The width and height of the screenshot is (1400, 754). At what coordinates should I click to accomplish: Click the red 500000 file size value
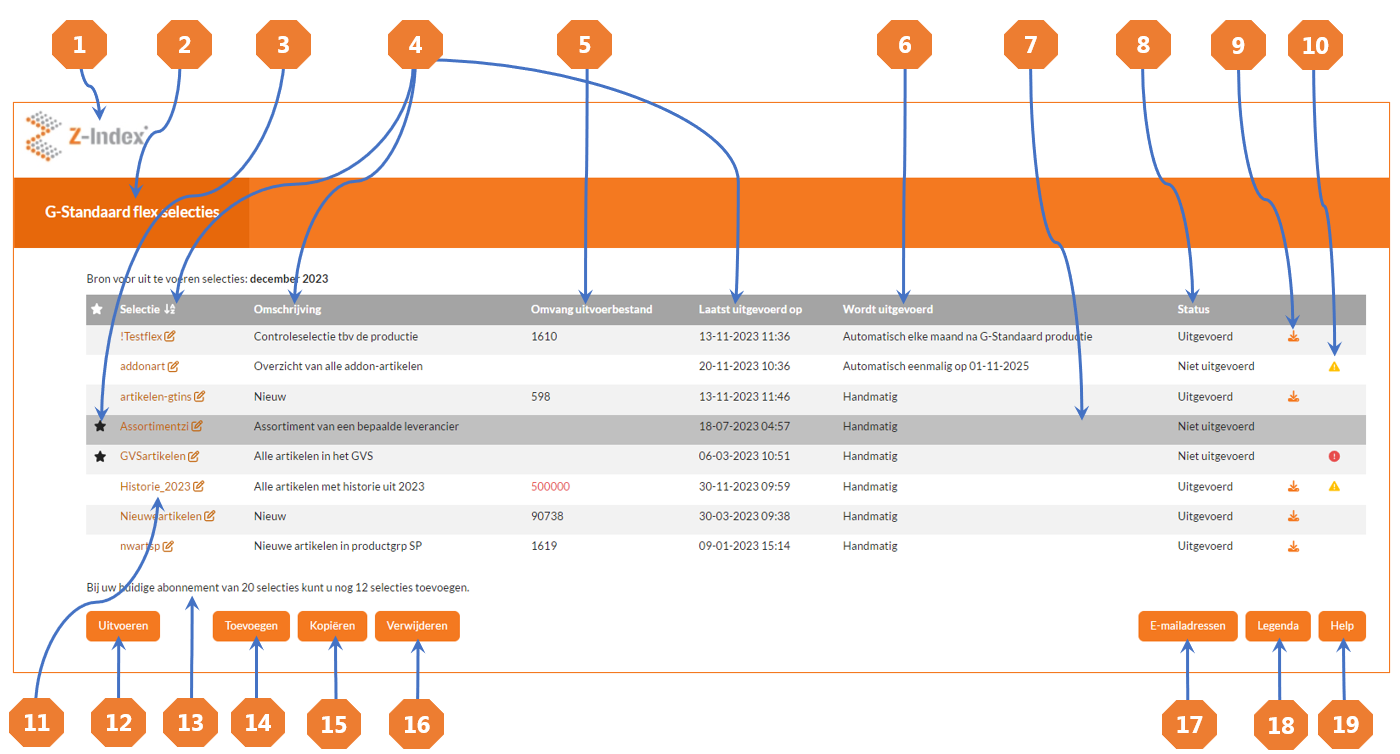(550, 487)
